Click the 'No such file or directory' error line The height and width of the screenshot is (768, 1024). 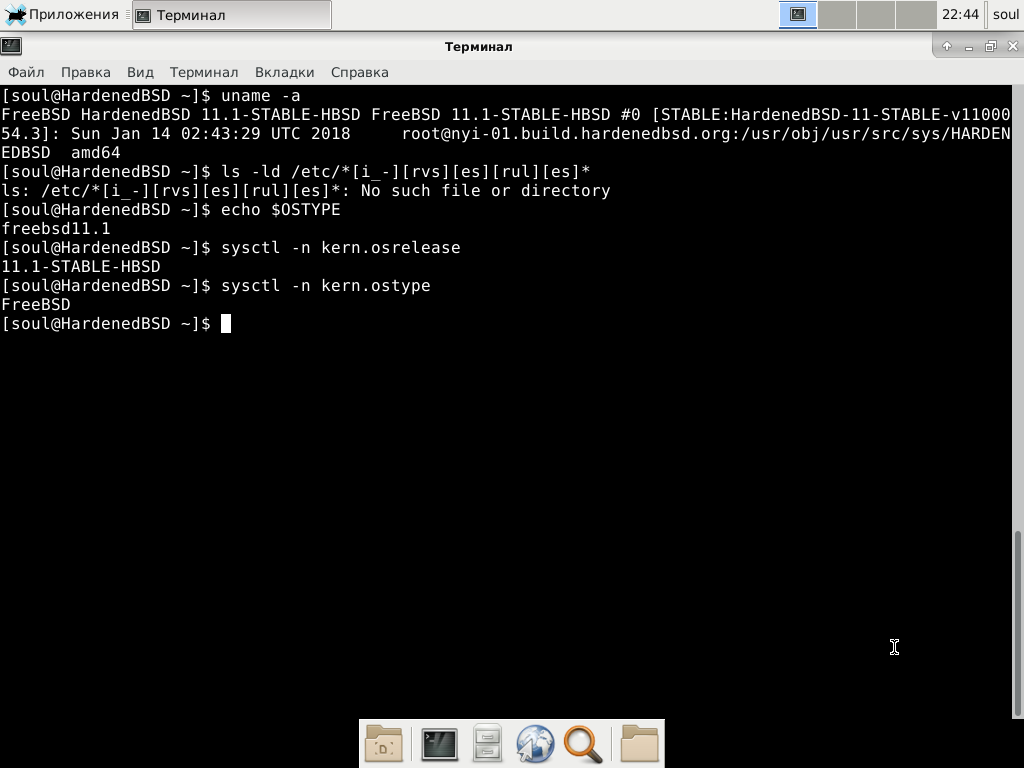click(x=306, y=191)
